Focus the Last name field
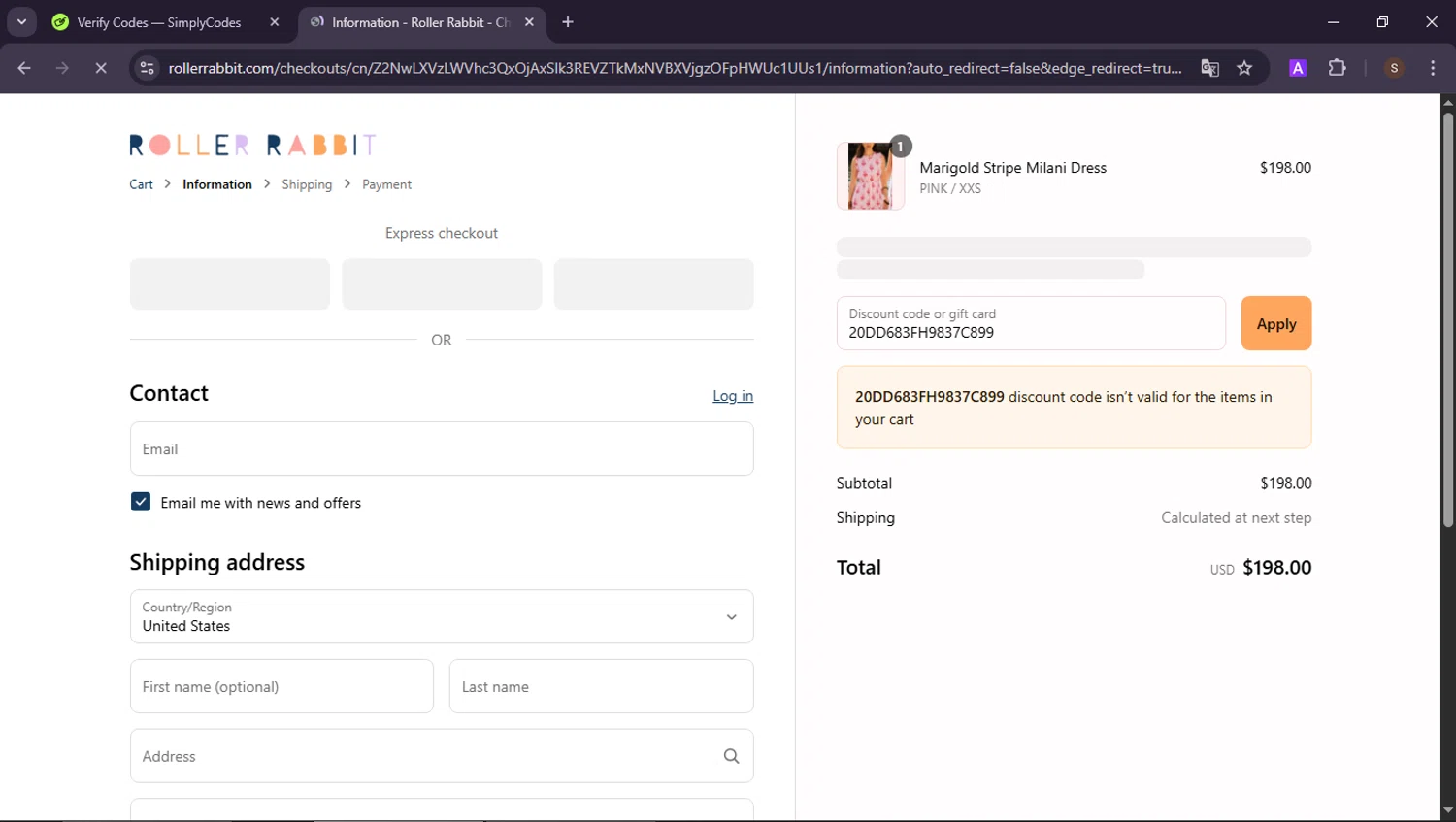 point(601,686)
